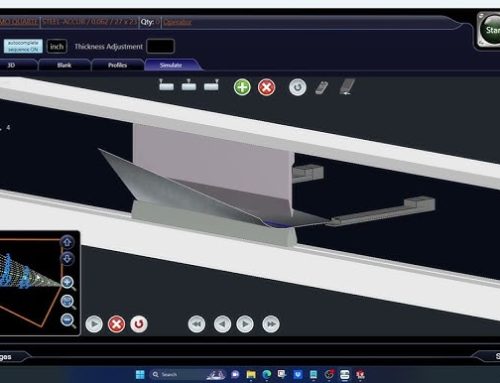Click the left-aligned backgauge icon in toolbar
The image size is (500, 383).
166,85
